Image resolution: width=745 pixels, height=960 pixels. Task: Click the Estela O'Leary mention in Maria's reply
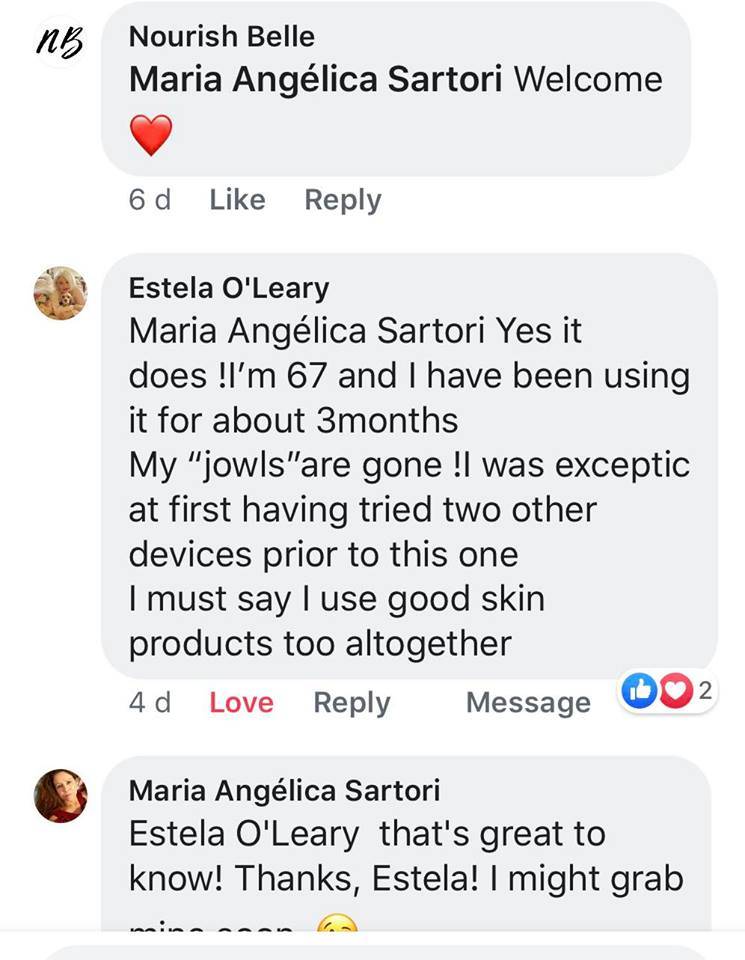244,833
